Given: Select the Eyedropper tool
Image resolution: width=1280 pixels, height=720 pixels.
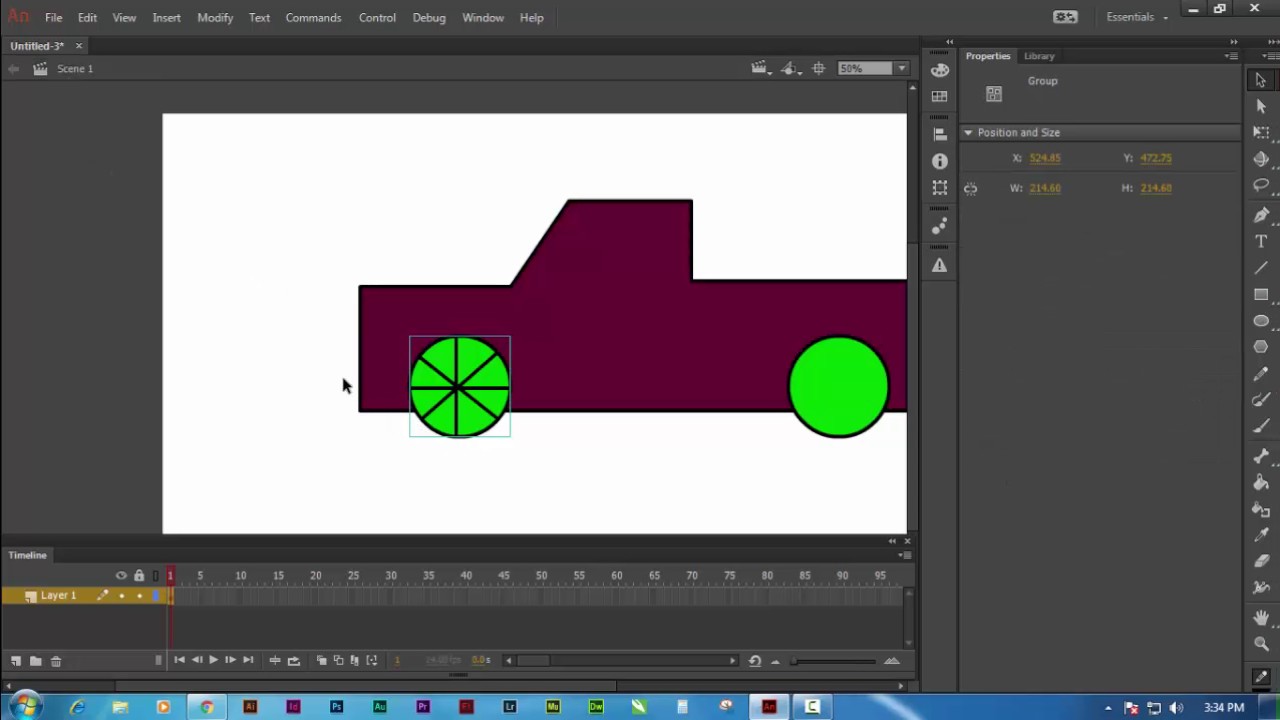Looking at the screenshot, I should pyautogui.click(x=1261, y=535).
